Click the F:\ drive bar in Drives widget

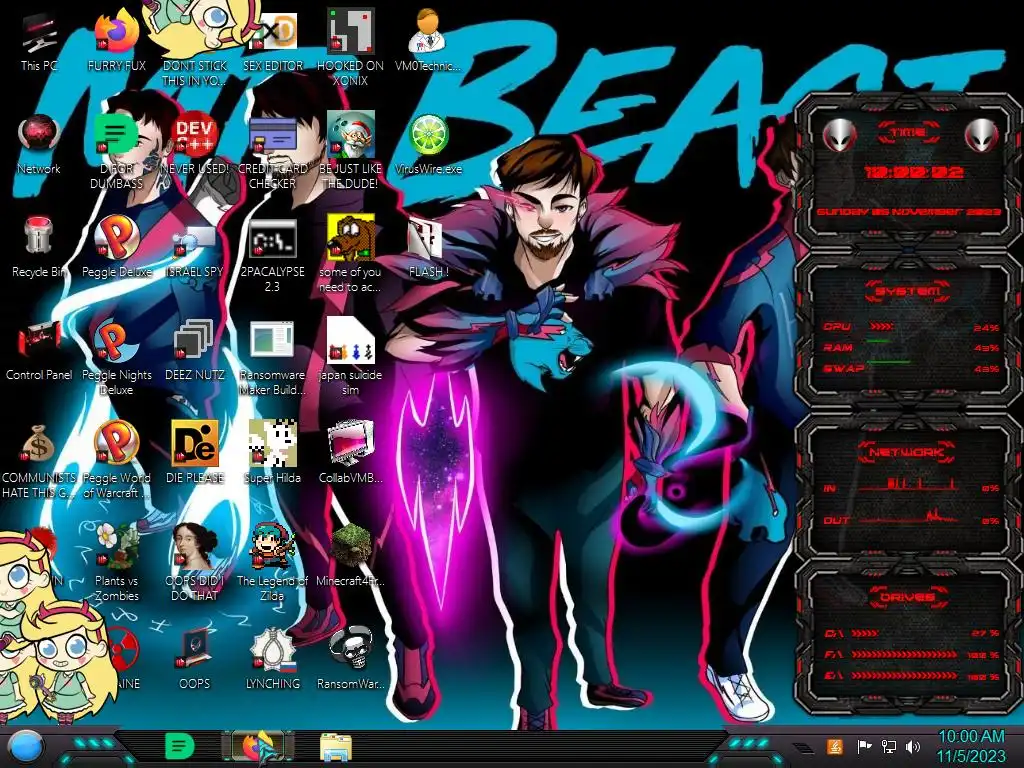tap(912, 654)
